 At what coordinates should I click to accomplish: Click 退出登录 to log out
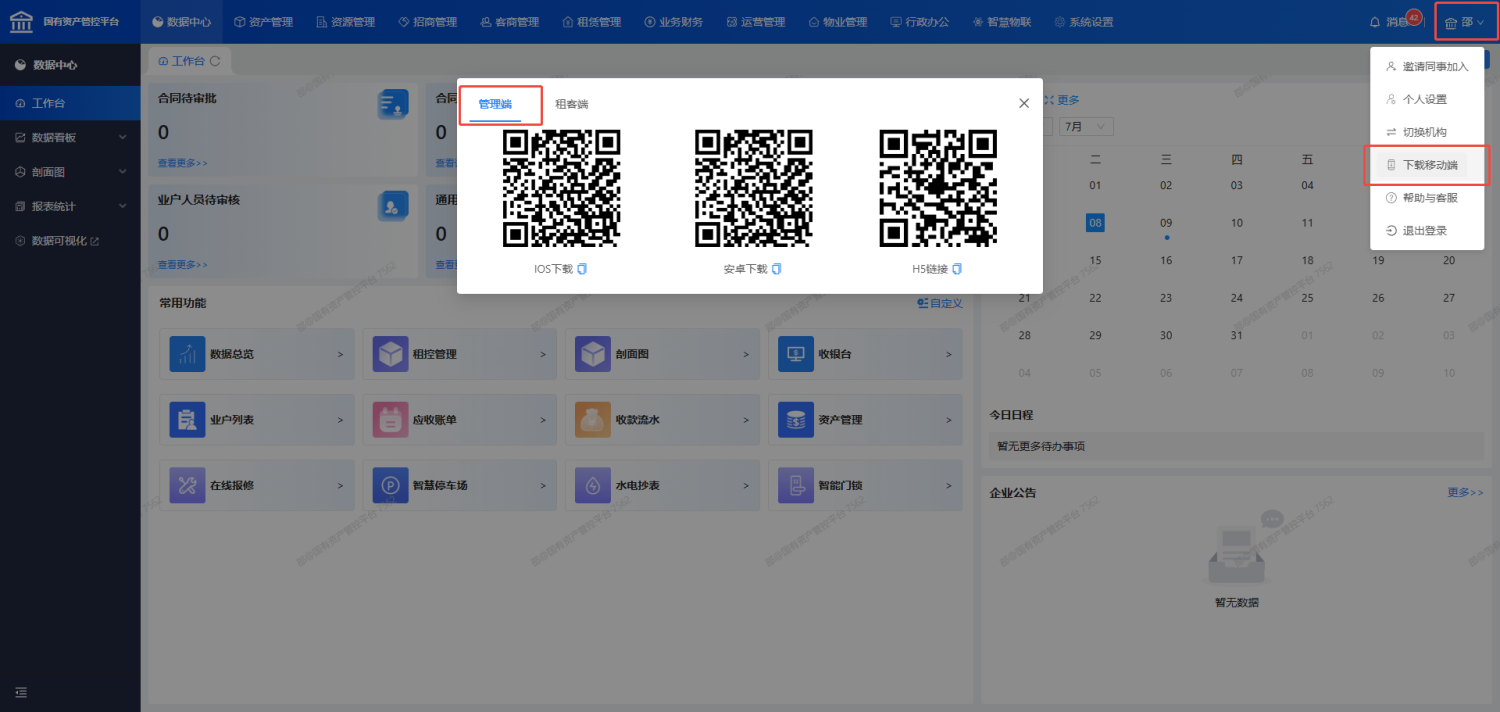[1427, 231]
